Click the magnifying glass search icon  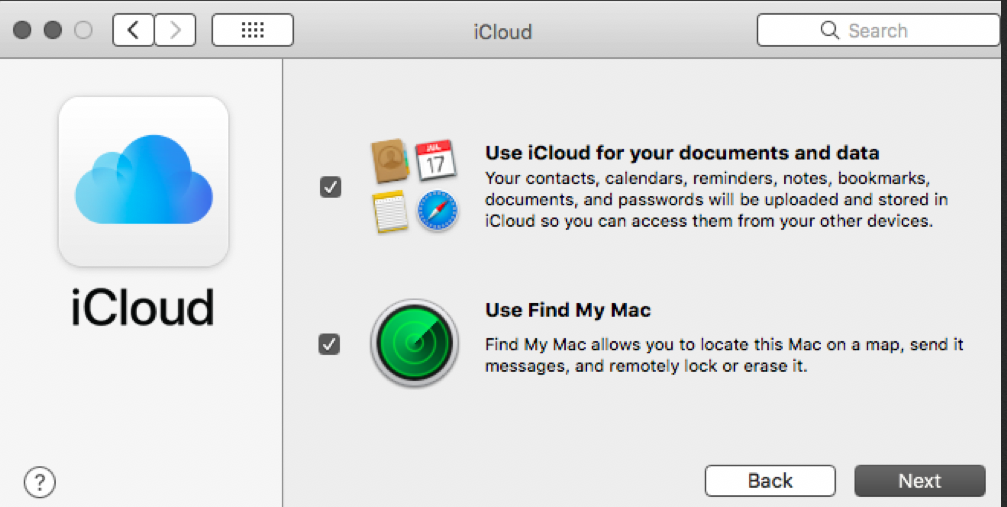pos(829,30)
